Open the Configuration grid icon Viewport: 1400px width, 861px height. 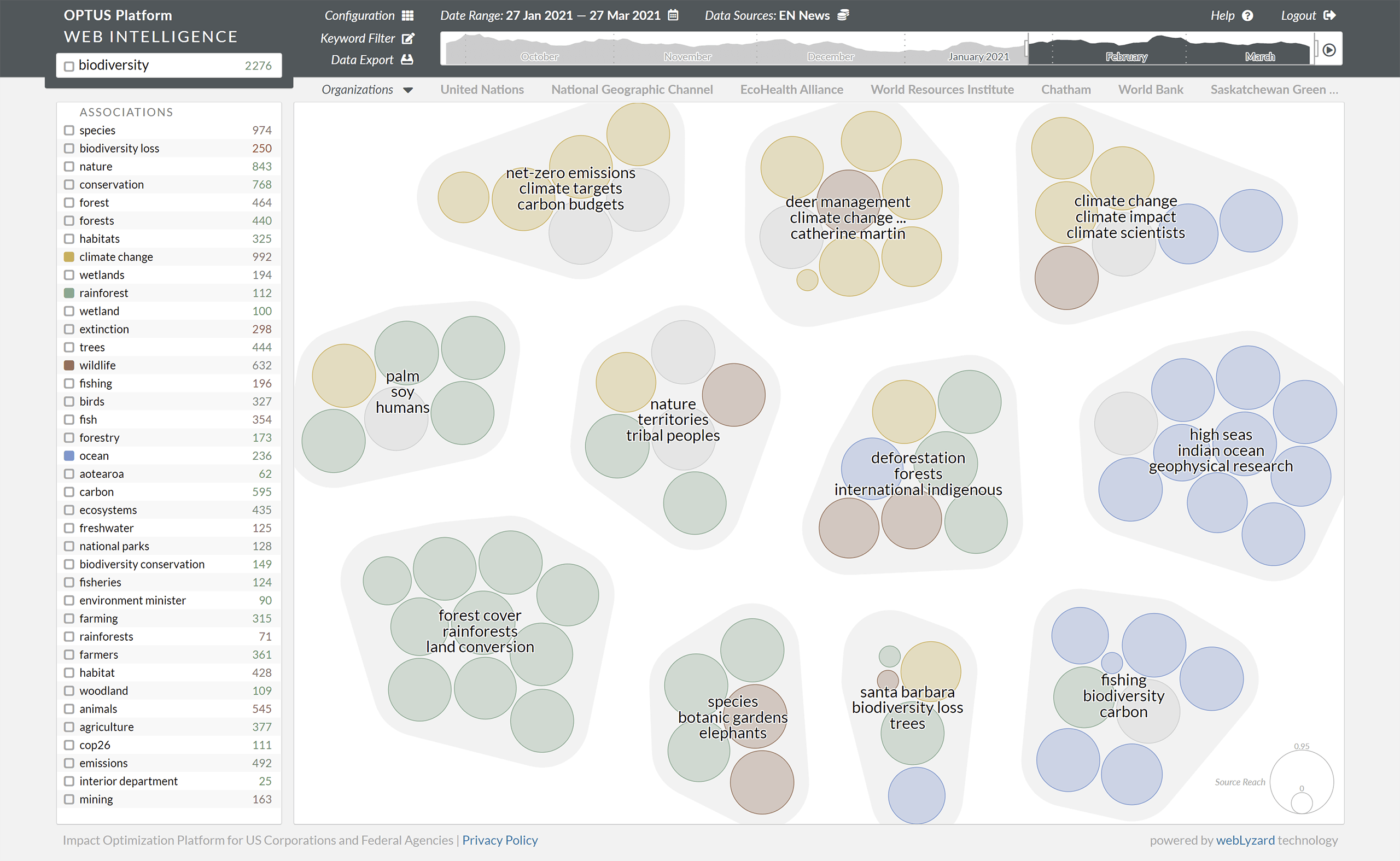[407, 15]
